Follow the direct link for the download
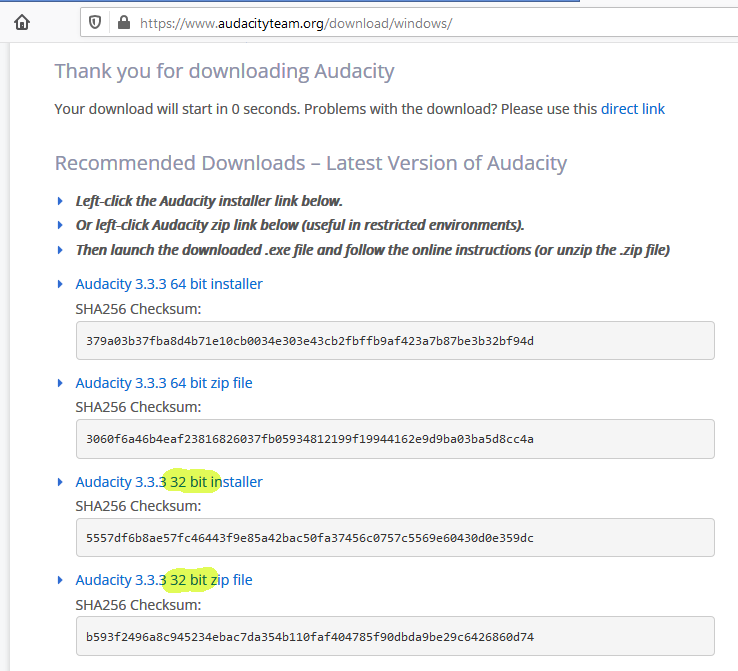The image size is (738, 671). click(633, 109)
